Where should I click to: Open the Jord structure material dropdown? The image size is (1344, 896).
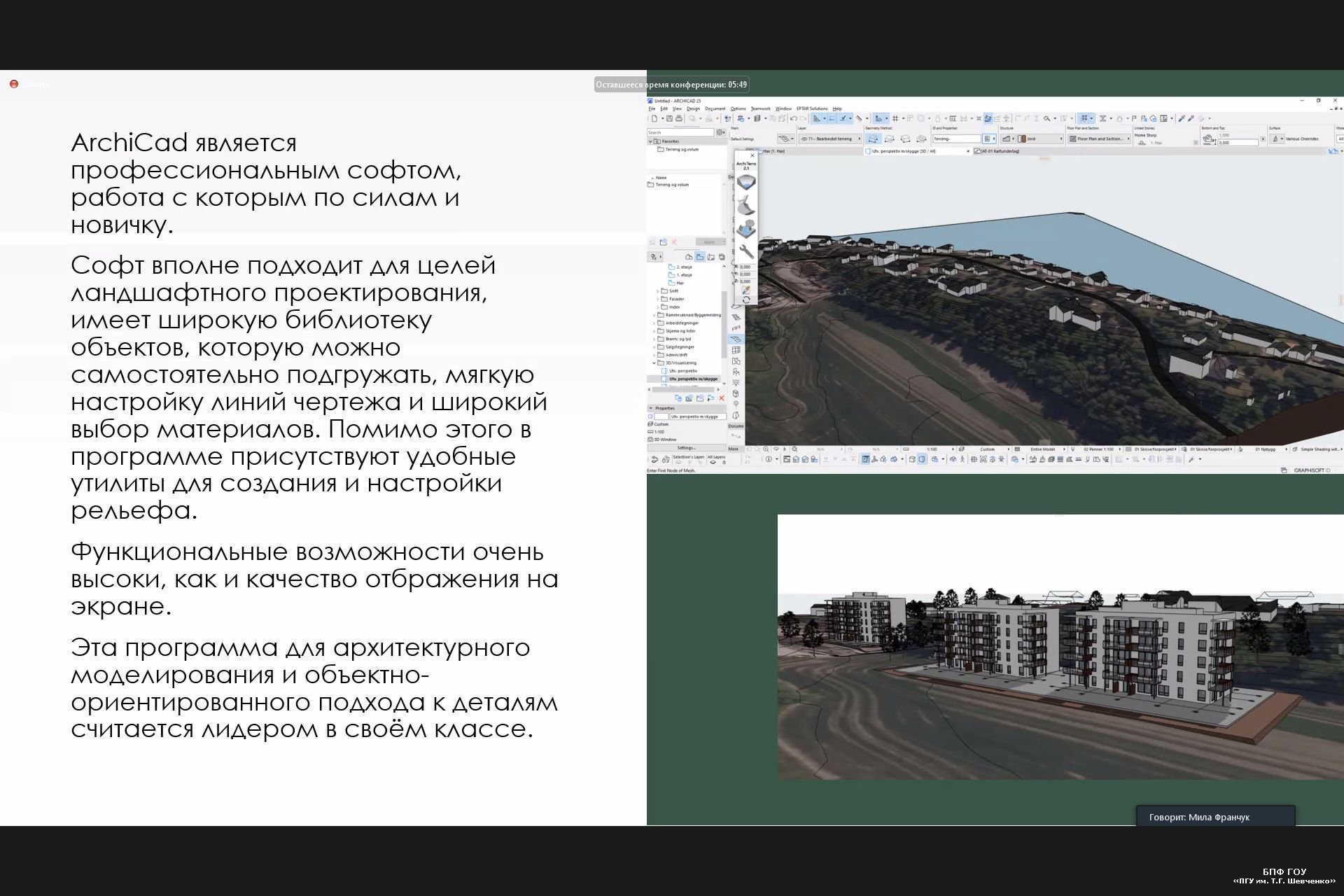[x=1041, y=139]
